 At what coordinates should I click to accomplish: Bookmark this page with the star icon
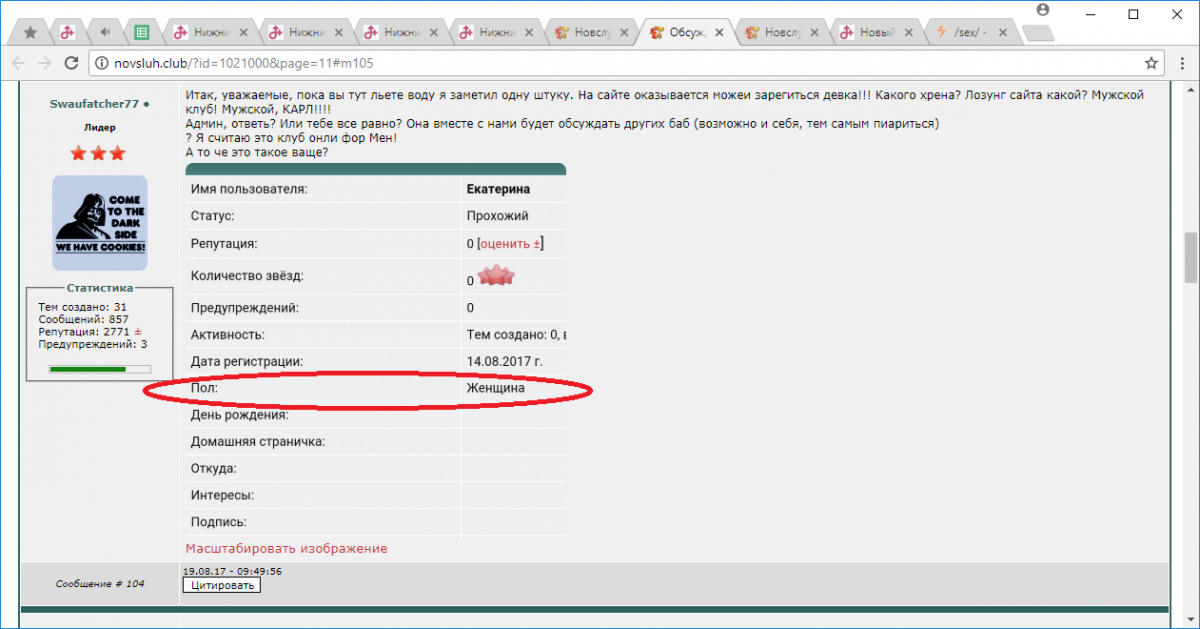pyautogui.click(x=1151, y=63)
